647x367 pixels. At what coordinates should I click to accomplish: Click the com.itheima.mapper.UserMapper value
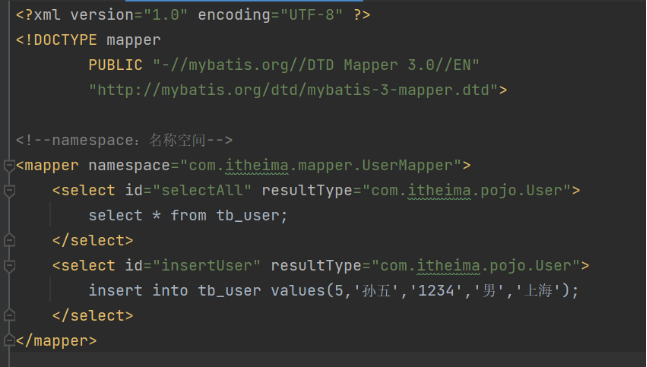(321, 166)
